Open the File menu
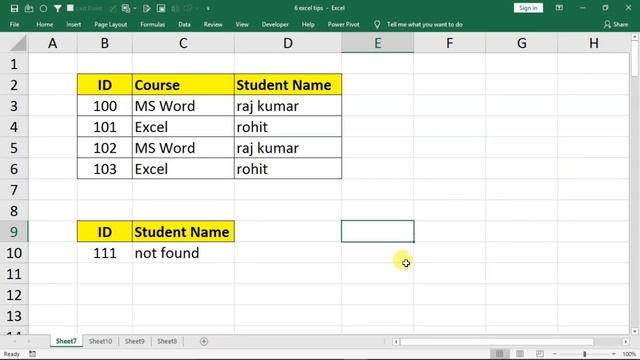The image size is (640, 360). (x=14, y=24)
